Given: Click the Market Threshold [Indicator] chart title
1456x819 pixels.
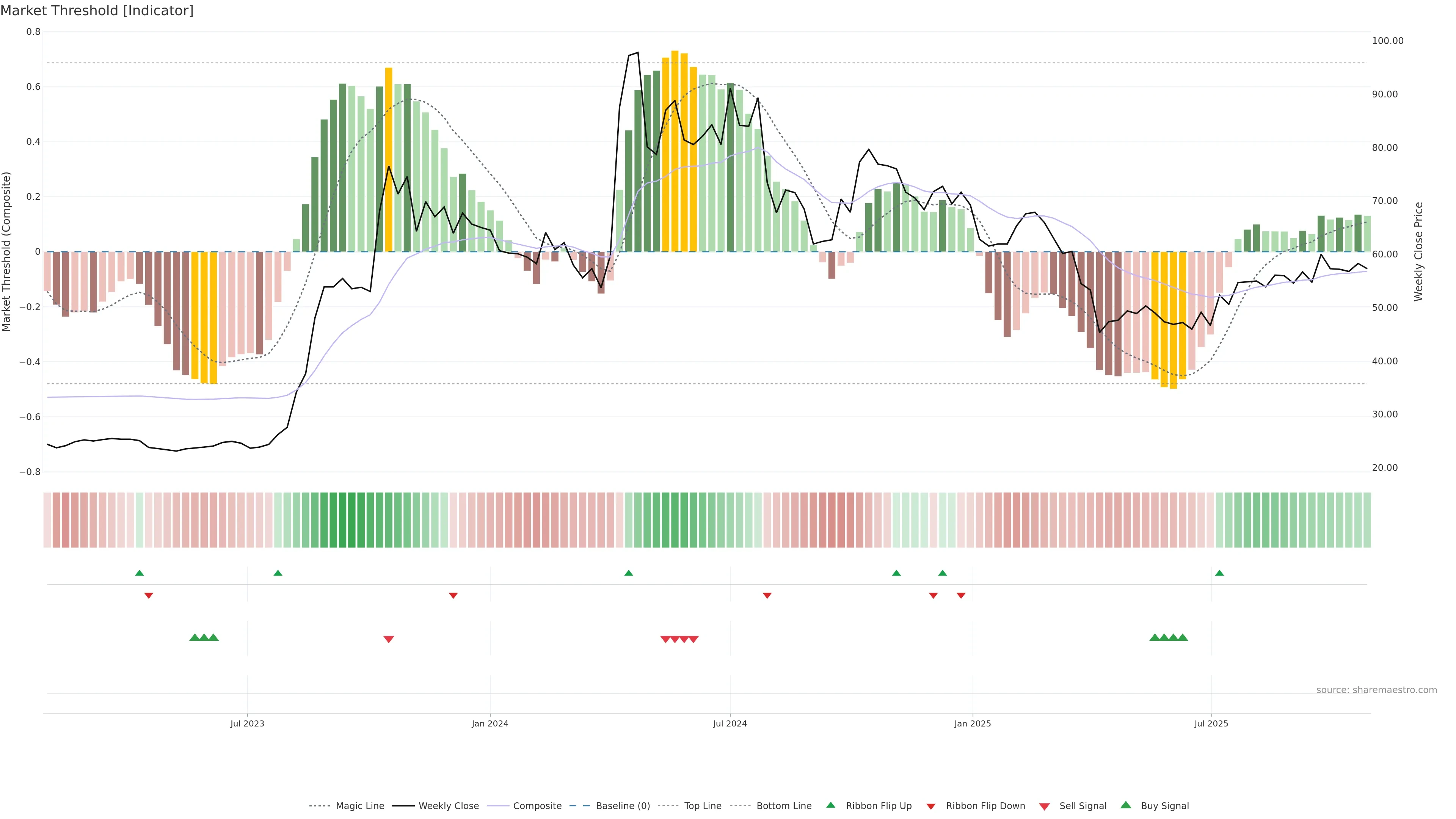Looking at the screenshot, I should (97, 11).
